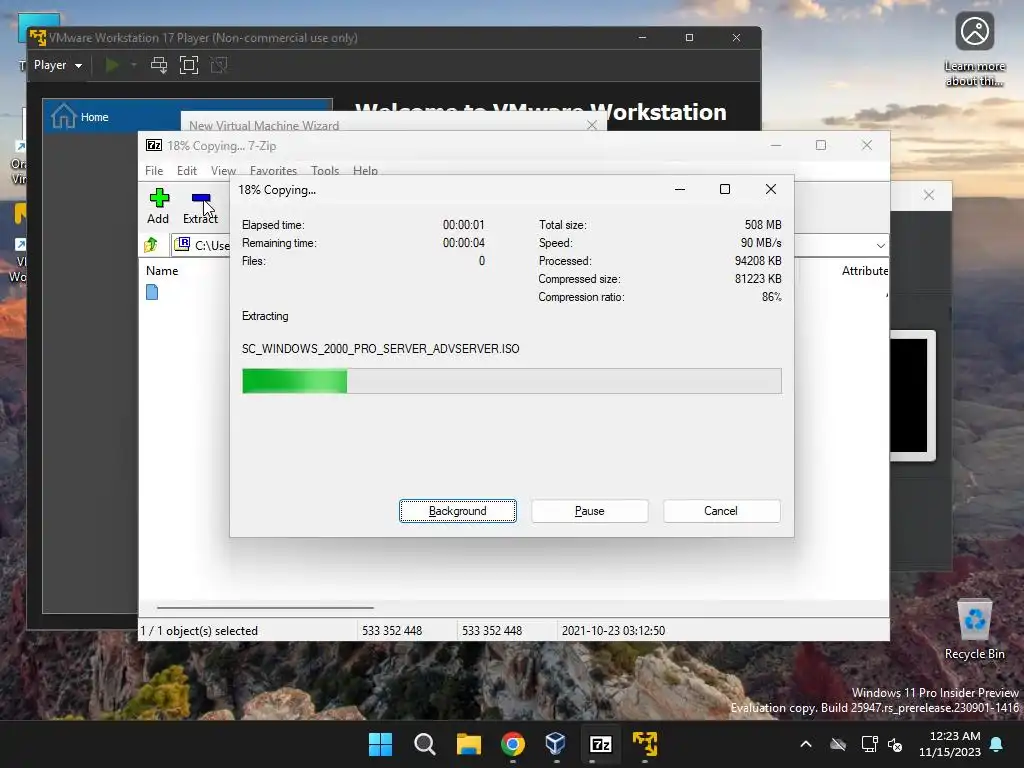Maximize the Copying progress dialog
The height and width of the screenshot is (768, 1024).
pos(725,189)
